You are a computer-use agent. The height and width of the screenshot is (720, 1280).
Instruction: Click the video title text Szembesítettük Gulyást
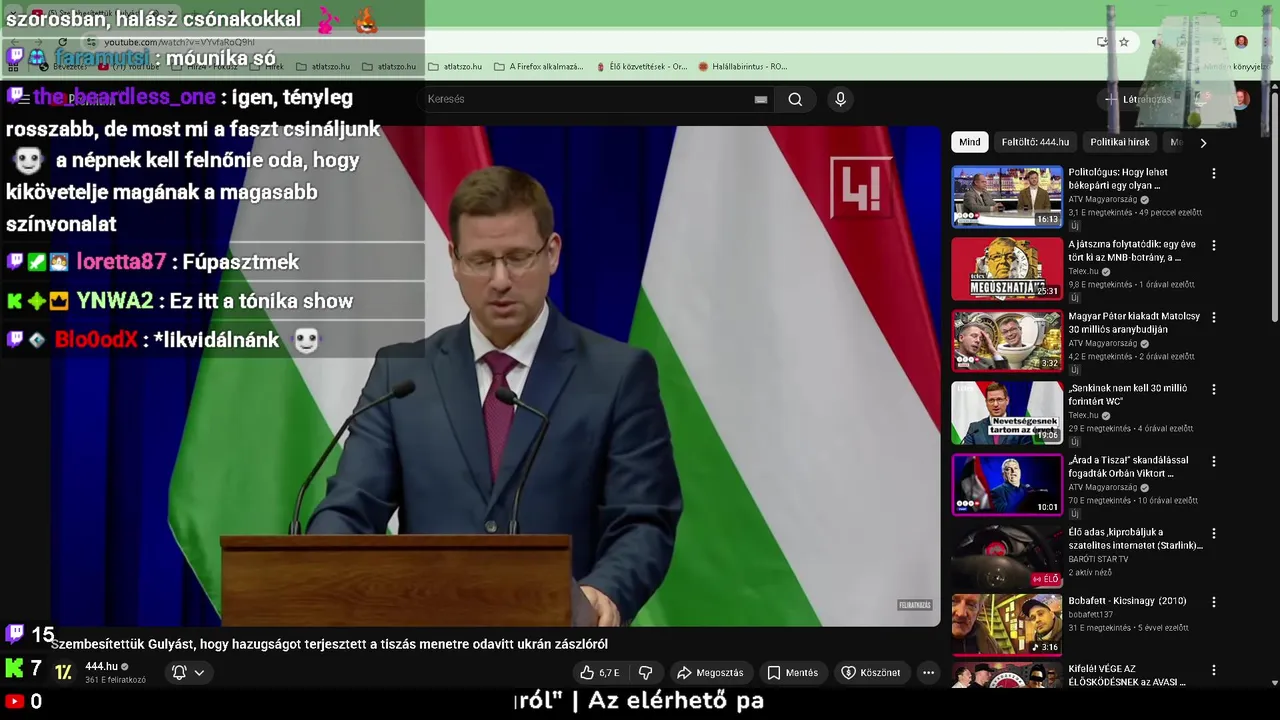[x=329, y=645]
